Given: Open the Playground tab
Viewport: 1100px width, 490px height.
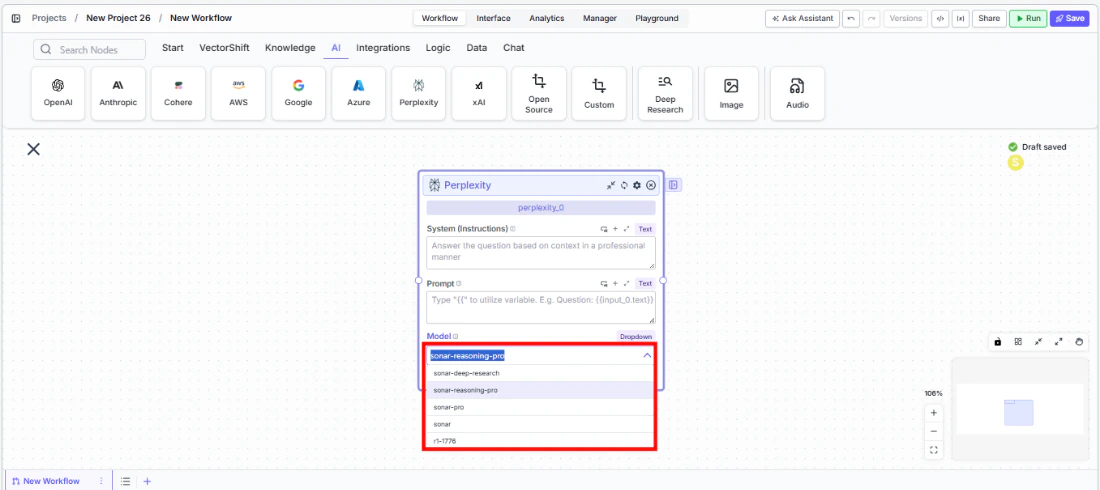Looking at the screenshot, I should (657, 18).
